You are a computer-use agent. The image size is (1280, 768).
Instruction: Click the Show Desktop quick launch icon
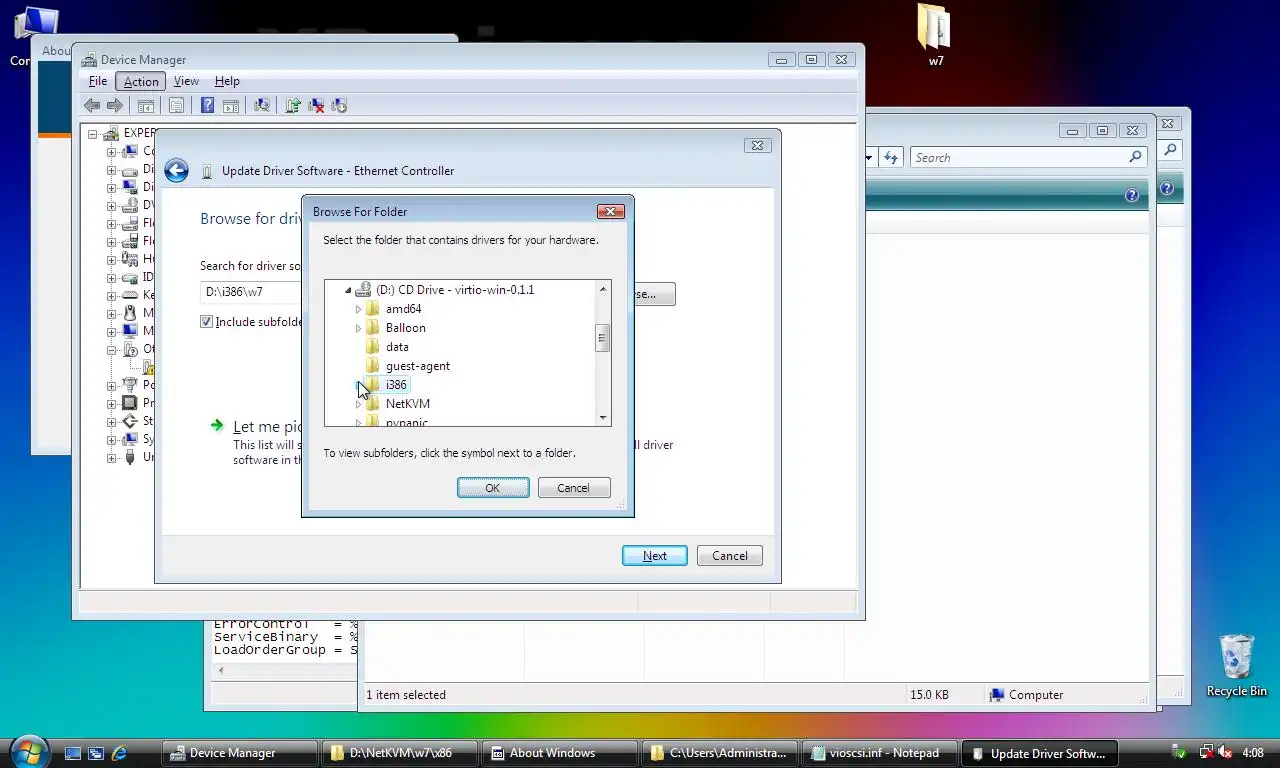pos(72,753)
